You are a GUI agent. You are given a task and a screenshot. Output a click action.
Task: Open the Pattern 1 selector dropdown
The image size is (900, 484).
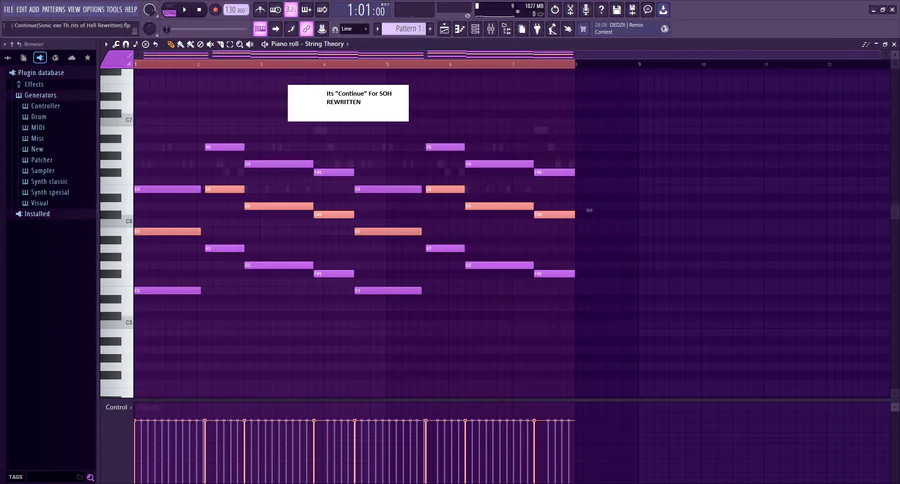pyautogui.click(x=404, y=29)
